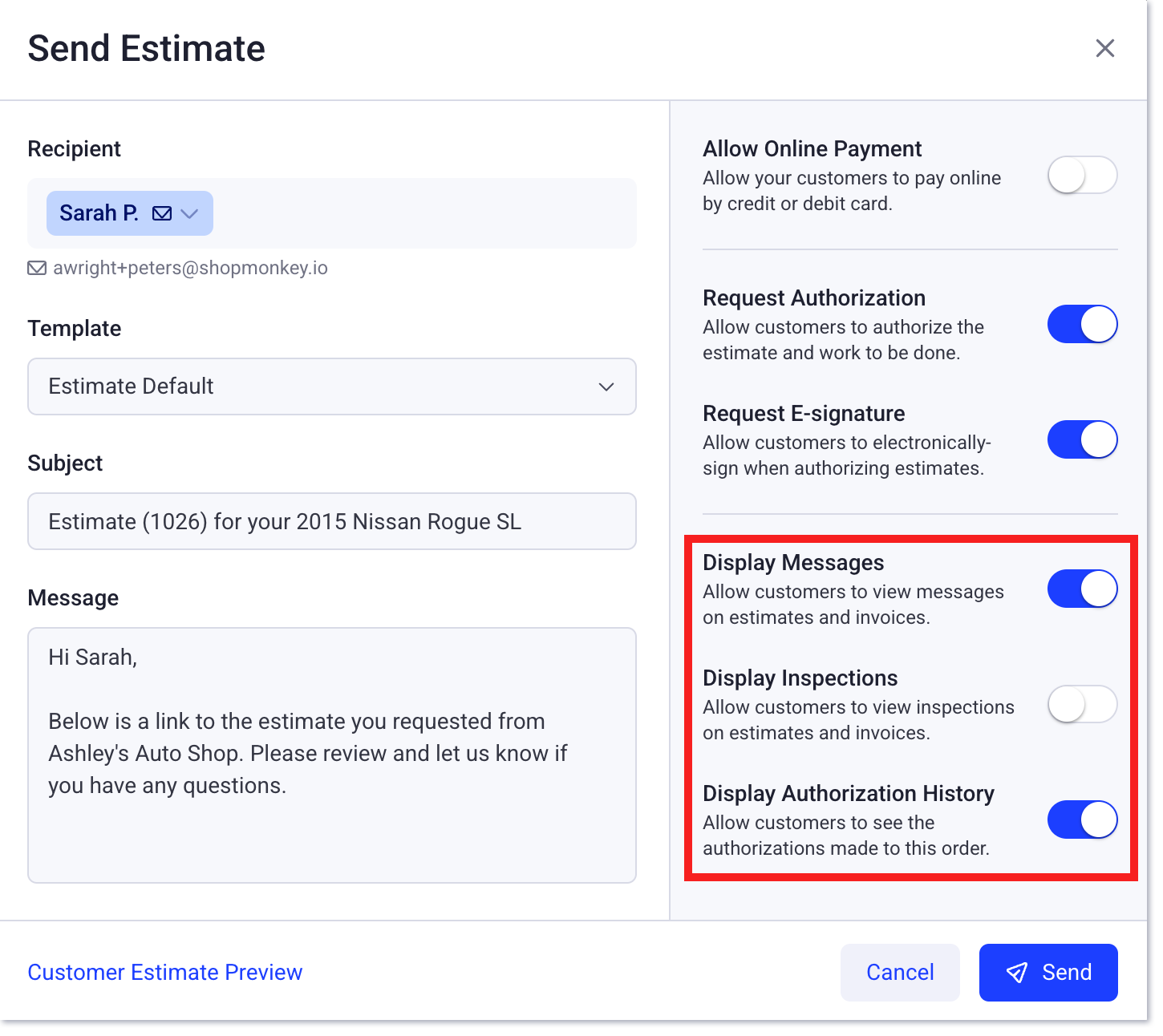Toggle off Display Messages
The image size is (1163, 1036).
pyautogui.click(x=1082, y=588)
